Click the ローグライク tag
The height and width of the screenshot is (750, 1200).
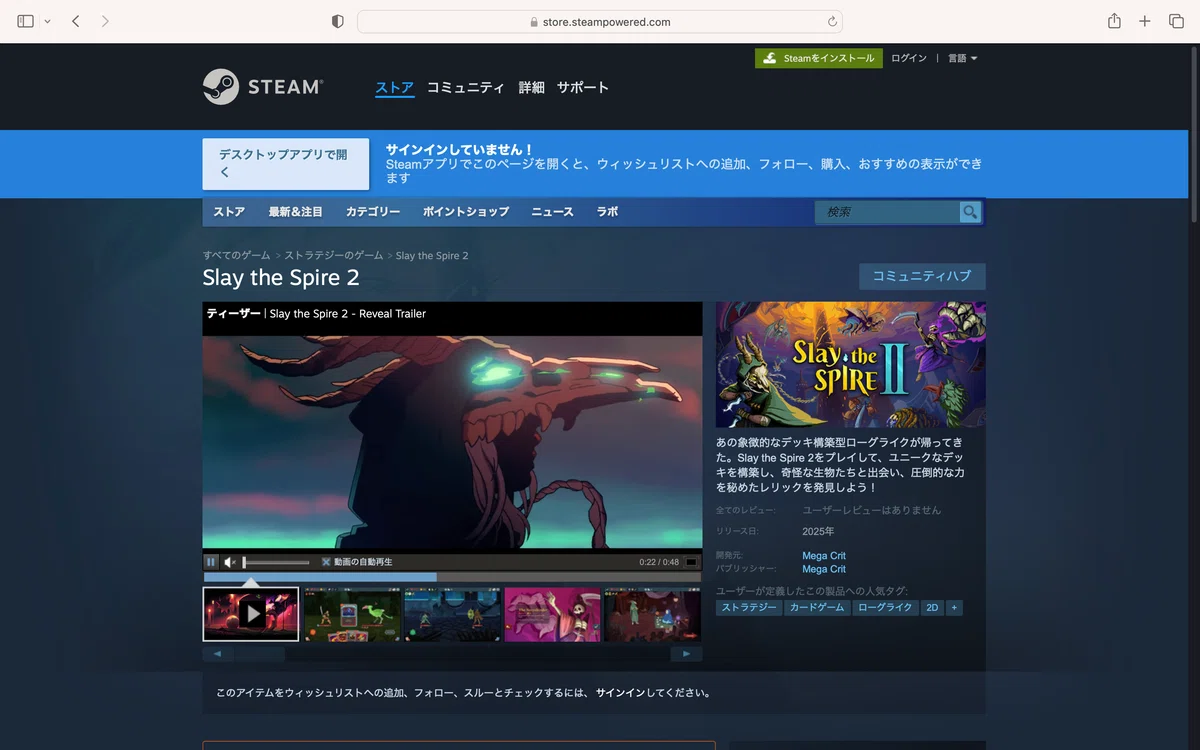pyautogui.click(x=886, y=608)
